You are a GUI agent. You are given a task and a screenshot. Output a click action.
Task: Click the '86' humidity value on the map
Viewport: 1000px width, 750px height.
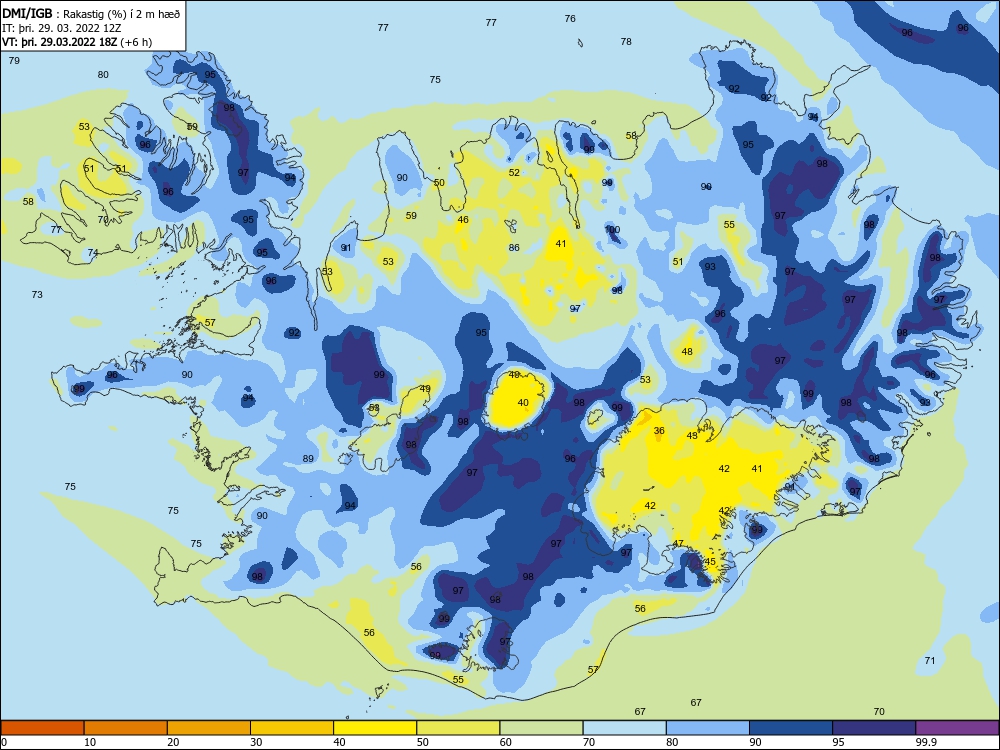(514, 247)
